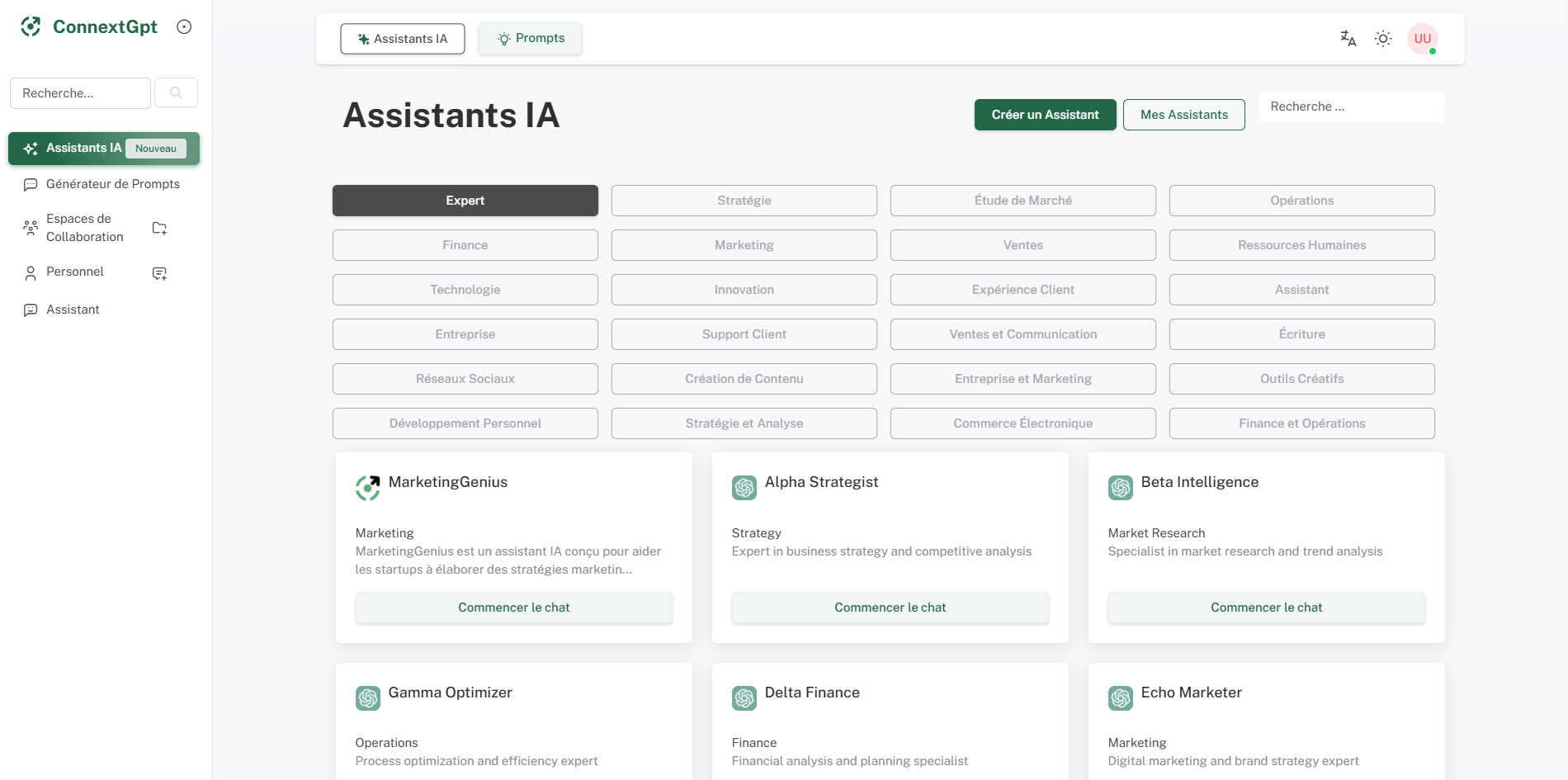Click the ConnextGpt logo icon

[31, 26]
